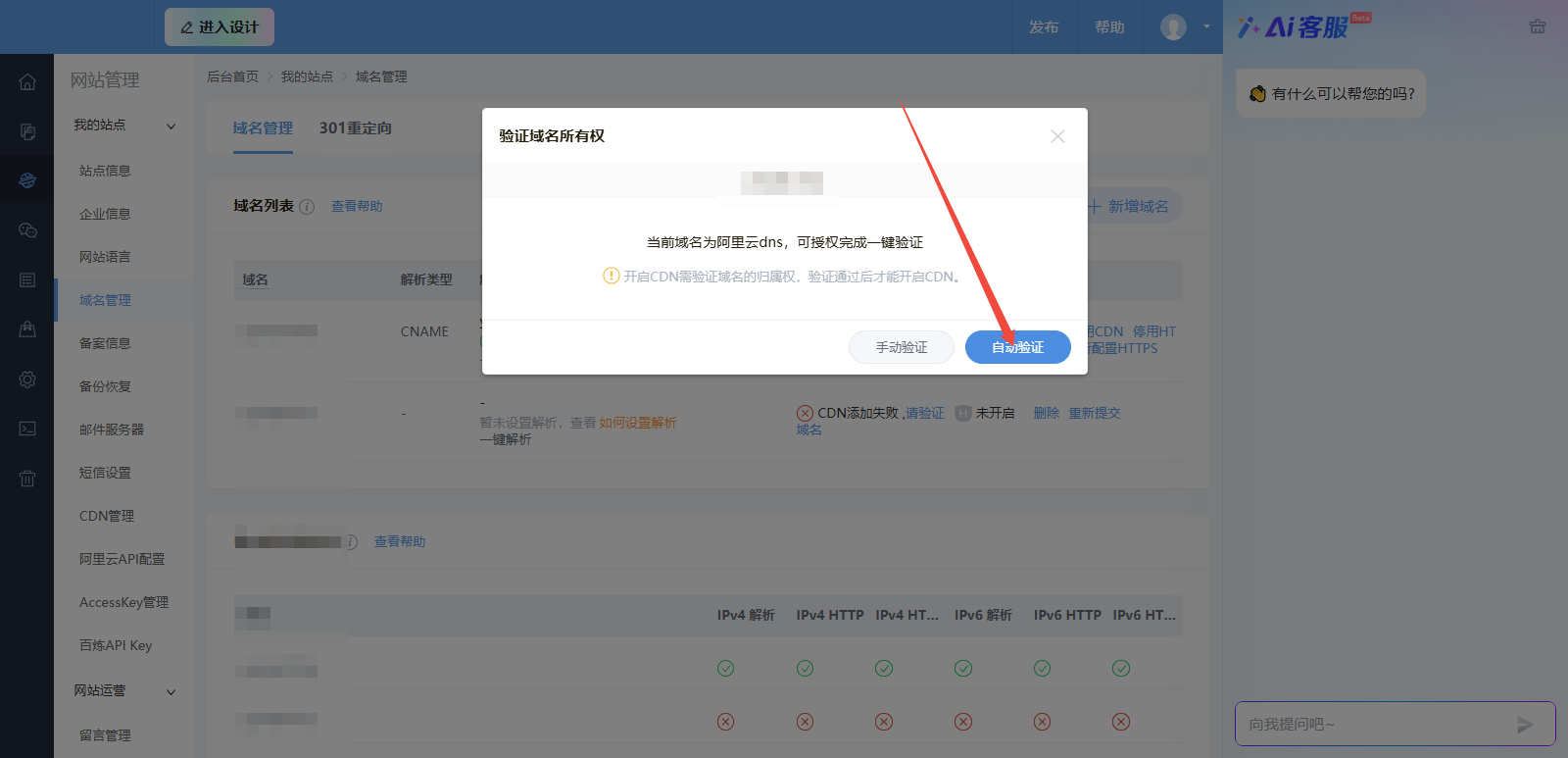The height and width of the screenshot is (758, 1568).
Task: Close the 验证域名所有权 dialog
Action: click(1057, 136)
